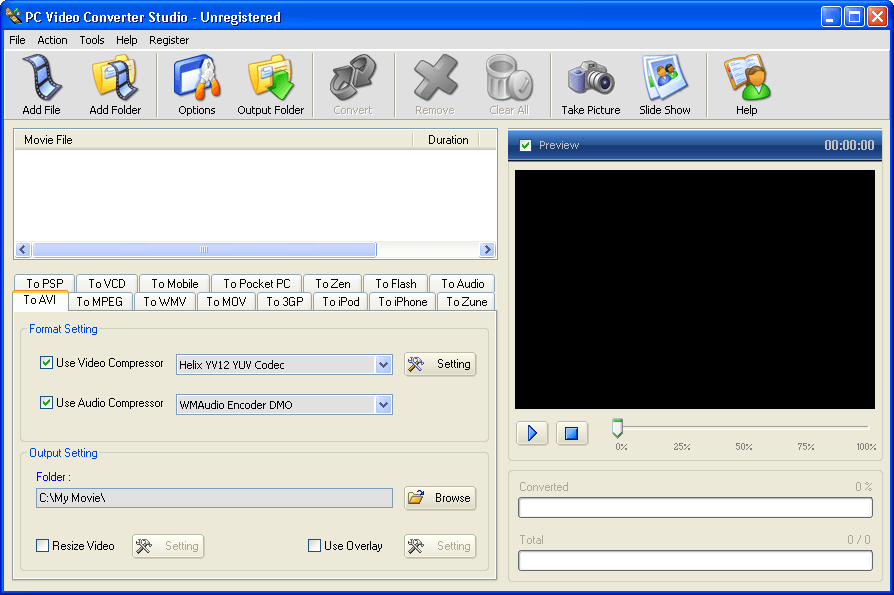Click the Output Folder icon
This screenshot has width=894, height=595.
tap(271, 78)
